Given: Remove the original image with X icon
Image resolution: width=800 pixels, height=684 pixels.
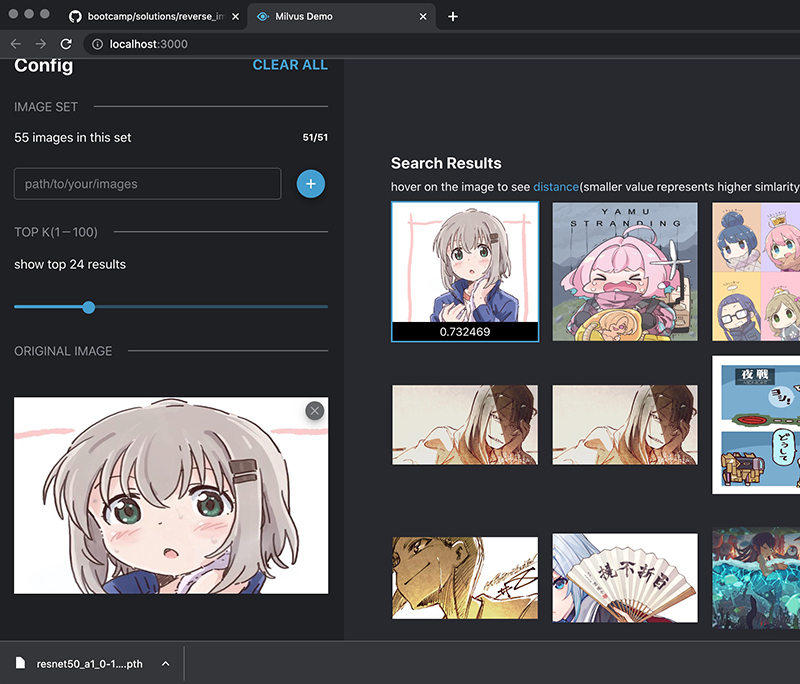Looking at the screenshot, I should pyautogui.click(x=315, y=411).
